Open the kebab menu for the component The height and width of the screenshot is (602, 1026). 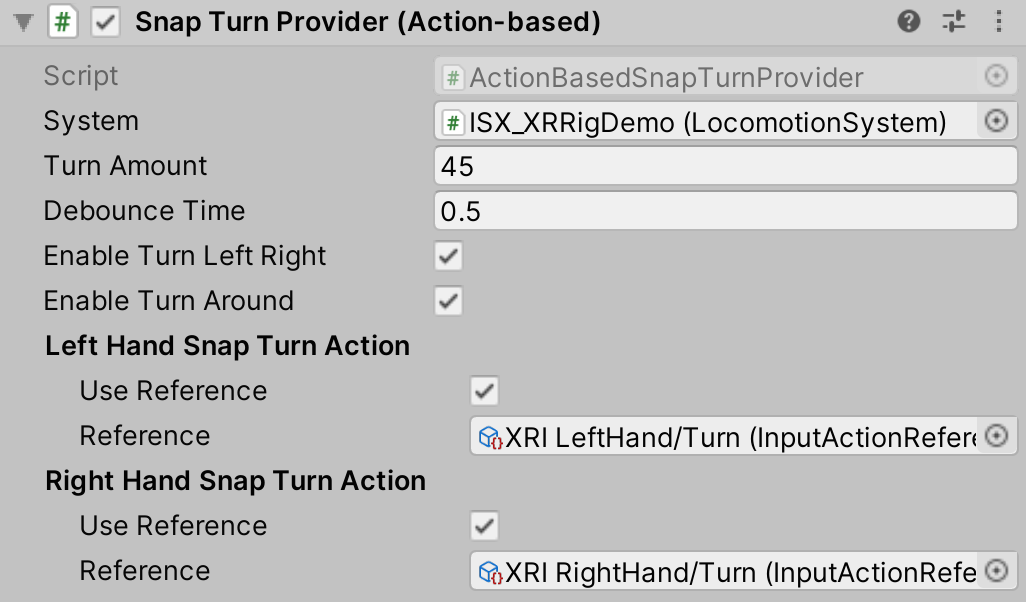(997, 21)
